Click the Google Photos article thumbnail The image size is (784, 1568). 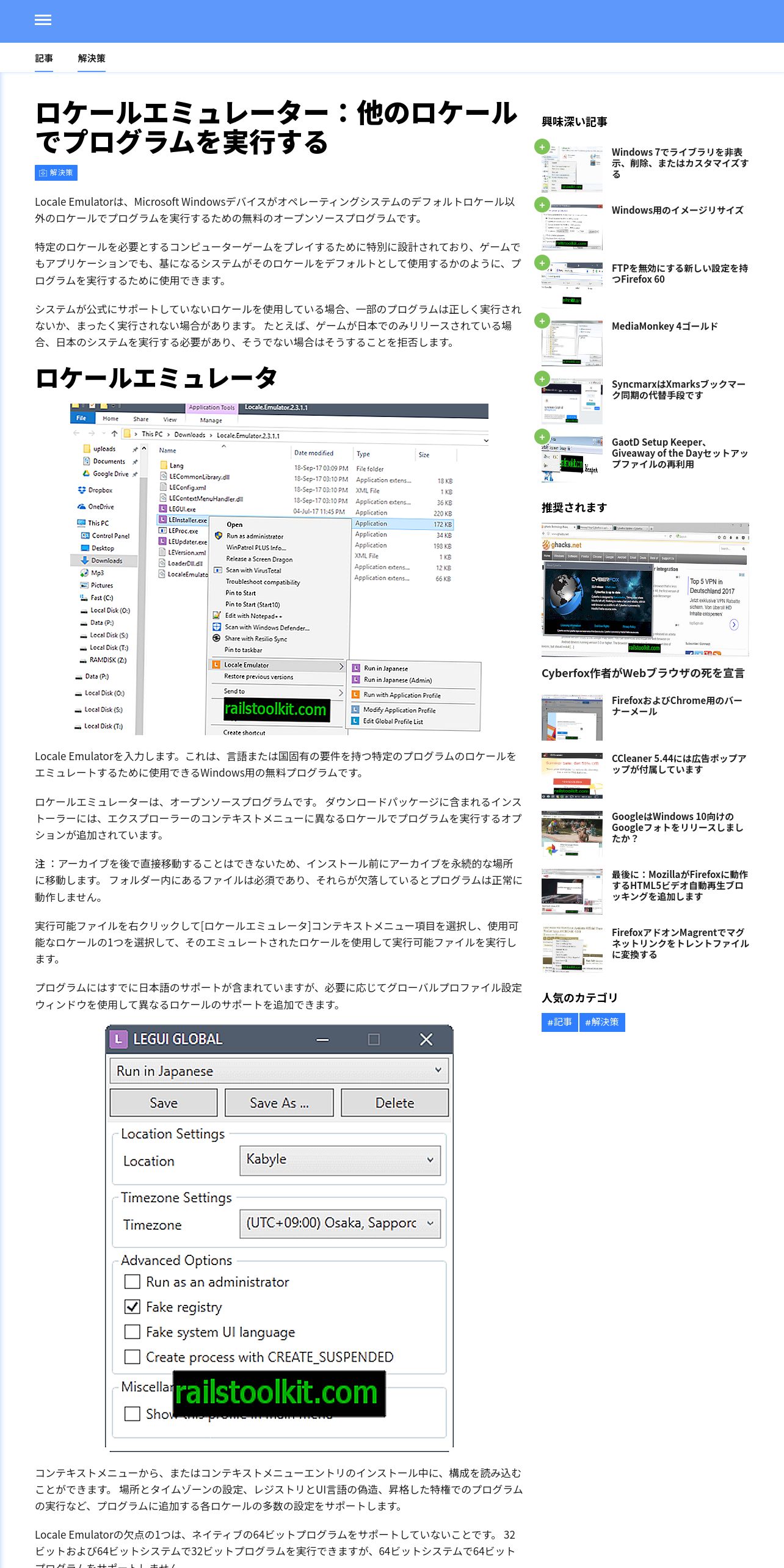(572, 833)
